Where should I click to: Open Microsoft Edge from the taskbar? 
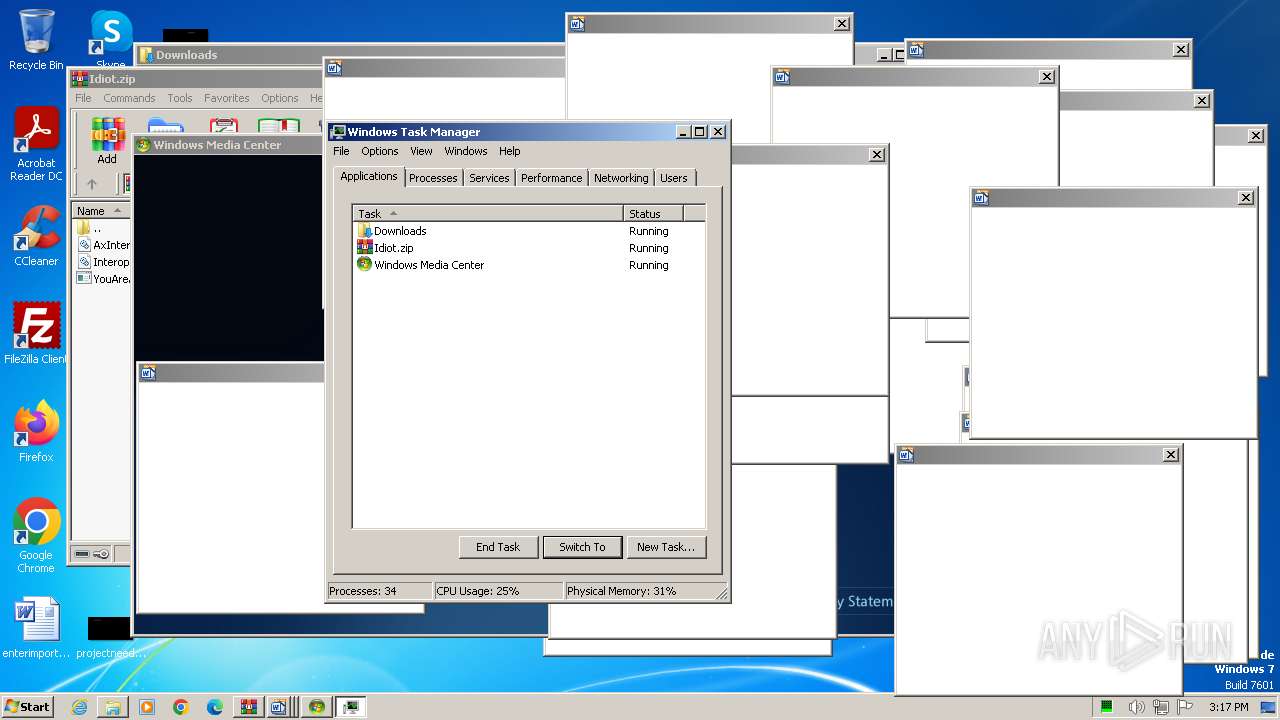pos(215,707)
